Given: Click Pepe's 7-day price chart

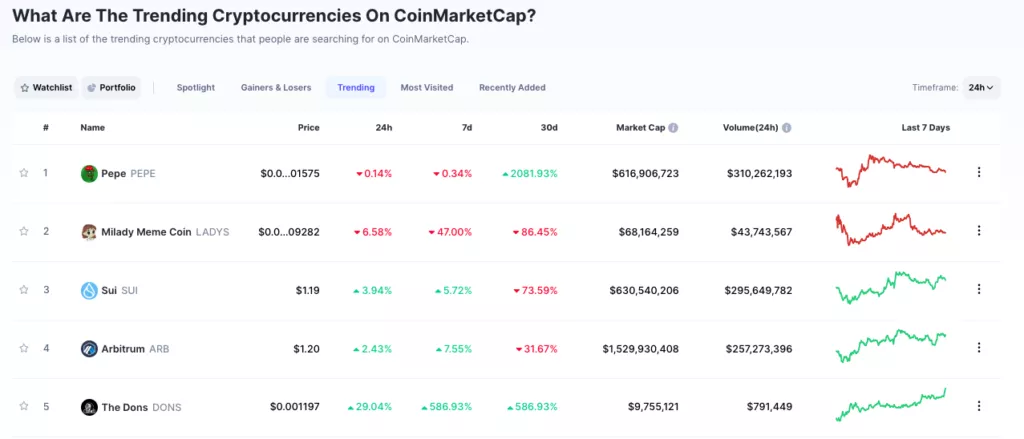Looking at the screenshot, I should (x=891, y=171).
